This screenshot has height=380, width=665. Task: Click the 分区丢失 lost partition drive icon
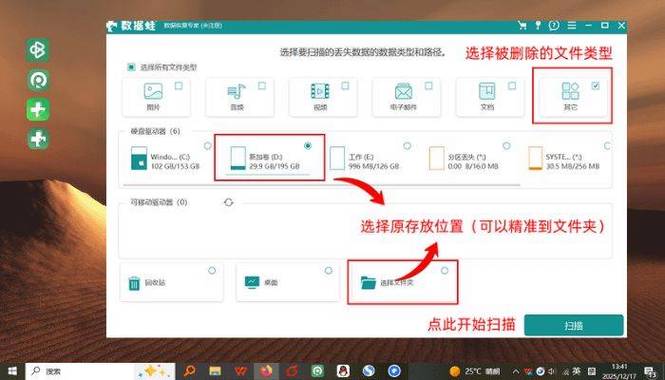click(436, 158)
